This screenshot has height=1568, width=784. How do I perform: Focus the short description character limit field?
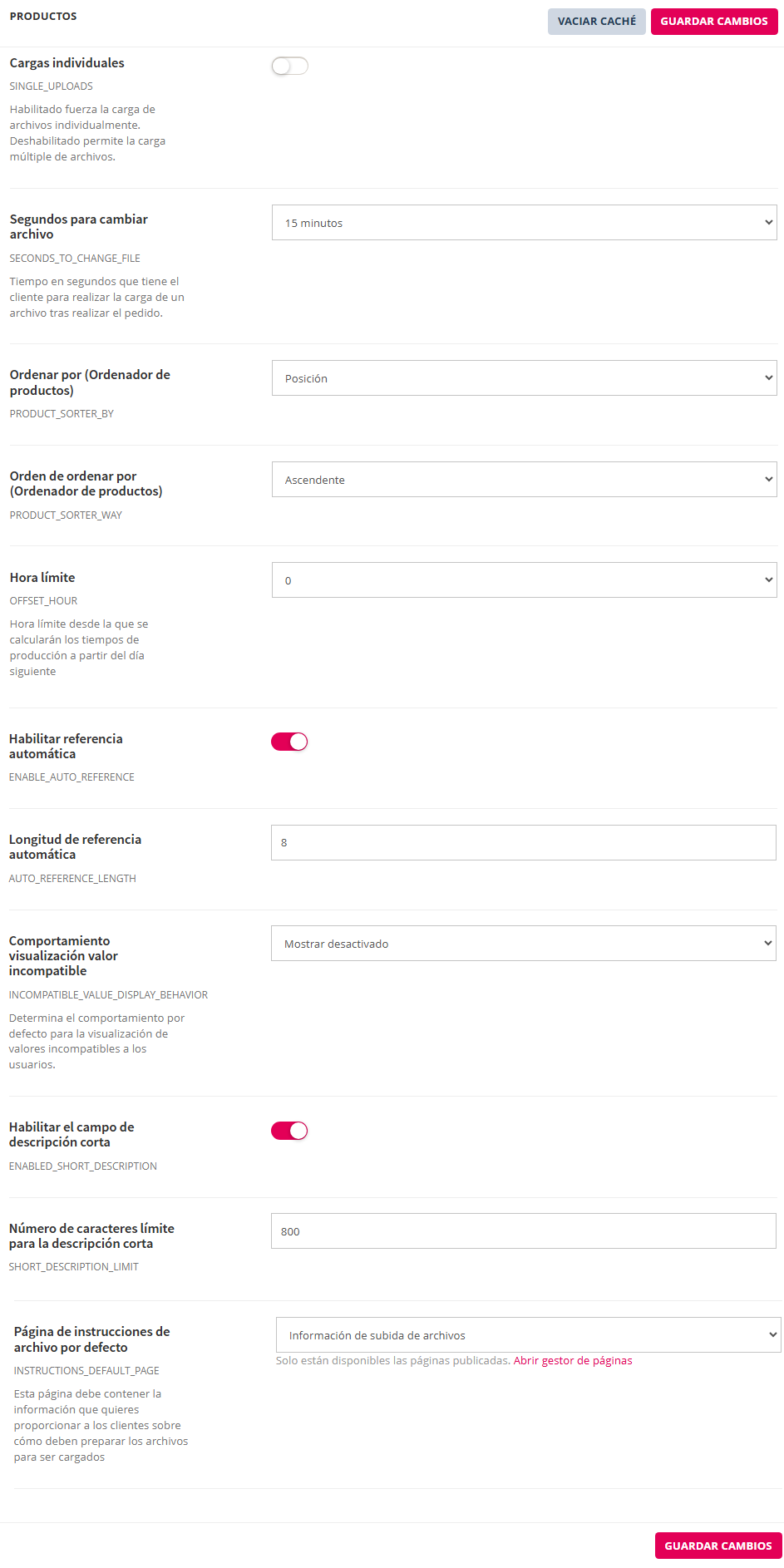[x=524, y=1231]
